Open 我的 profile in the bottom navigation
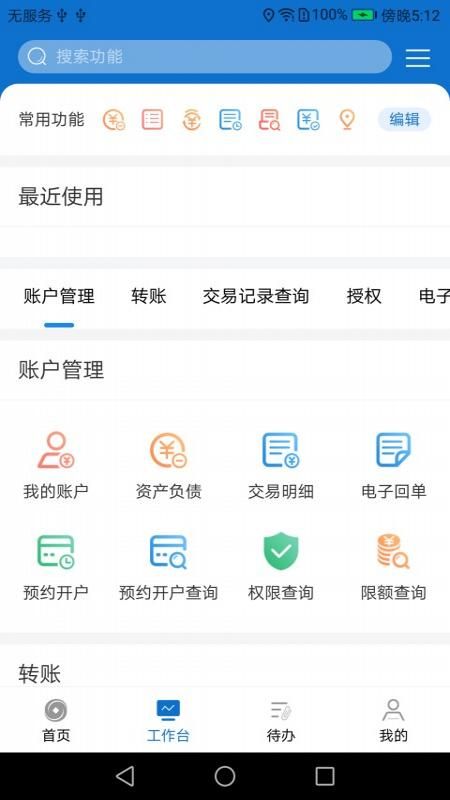Image resolution: width=450 pixels, height=800 pixels. [393, 720]
